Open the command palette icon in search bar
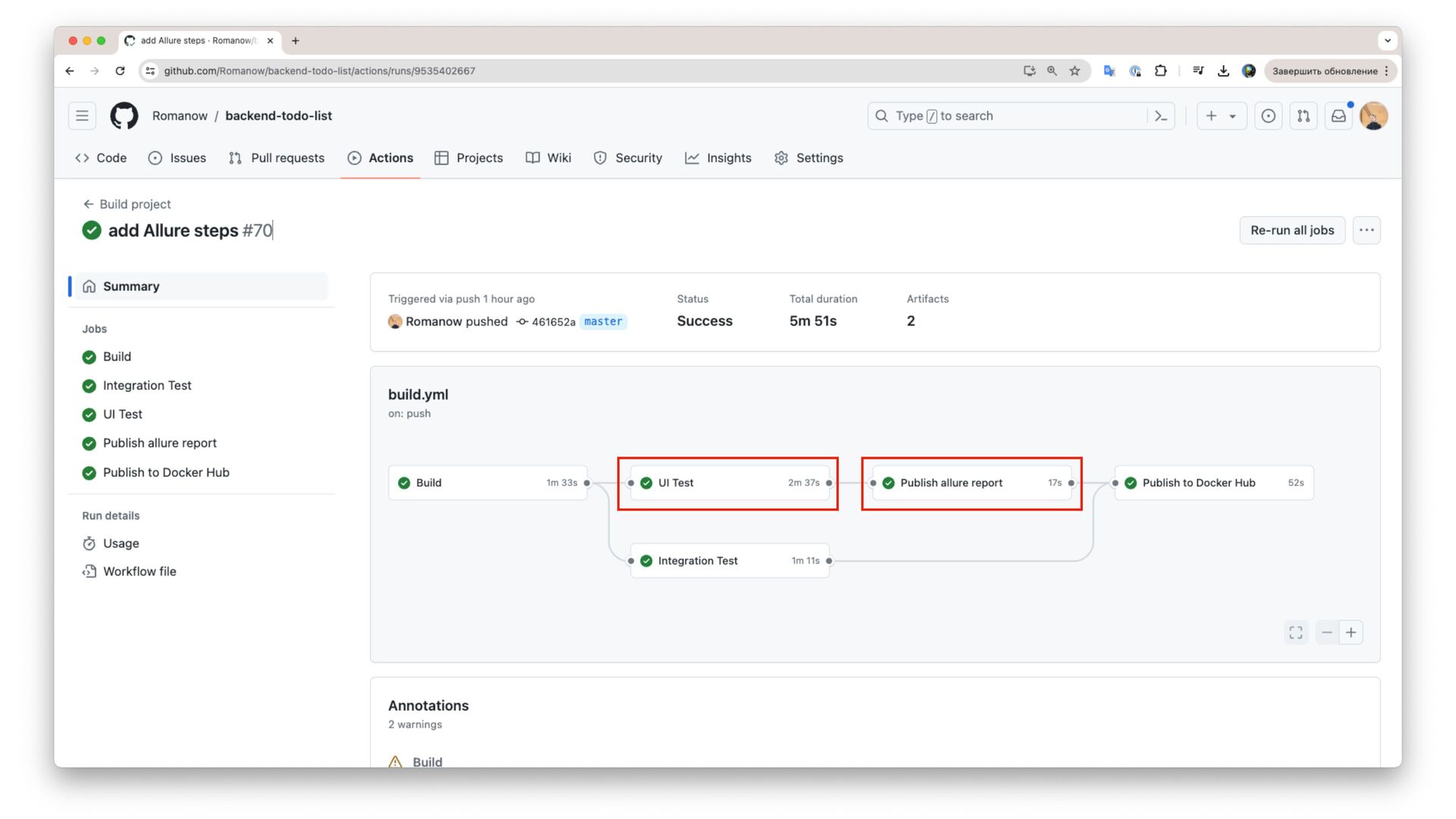This screenshot has width=1456, height=819. 1160,116
